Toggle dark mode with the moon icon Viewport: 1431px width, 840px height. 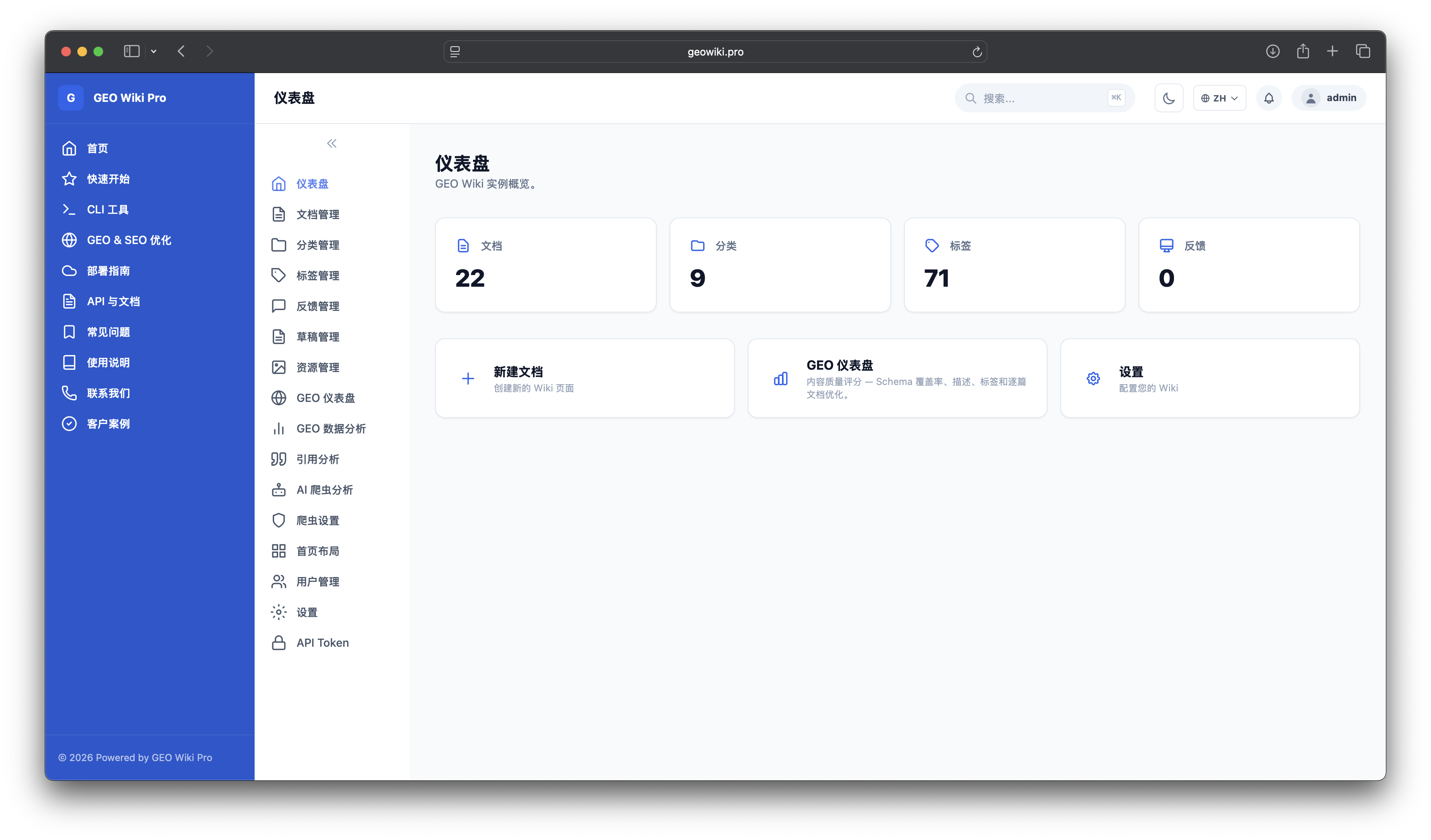click(x=1168, y=98)
